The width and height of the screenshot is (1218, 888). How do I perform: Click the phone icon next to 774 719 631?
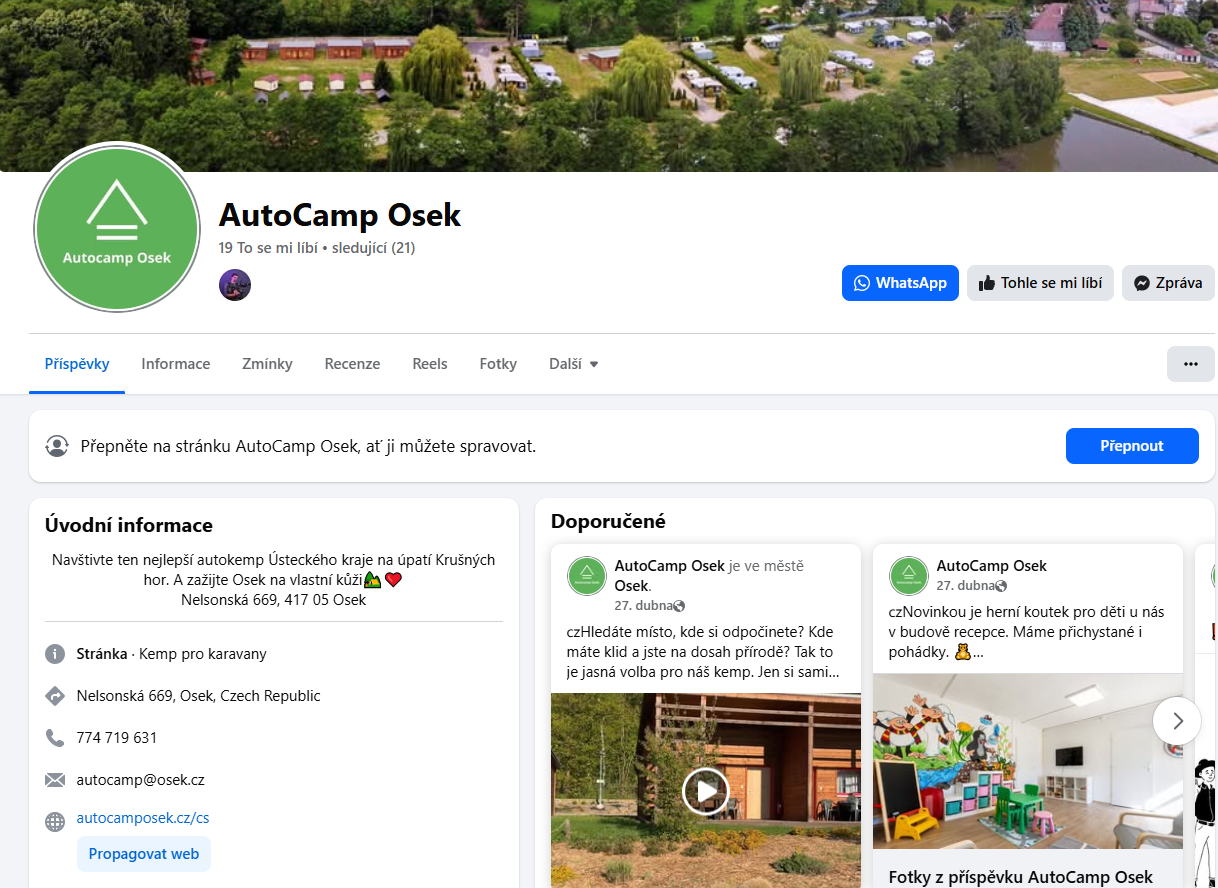point(55,738)
